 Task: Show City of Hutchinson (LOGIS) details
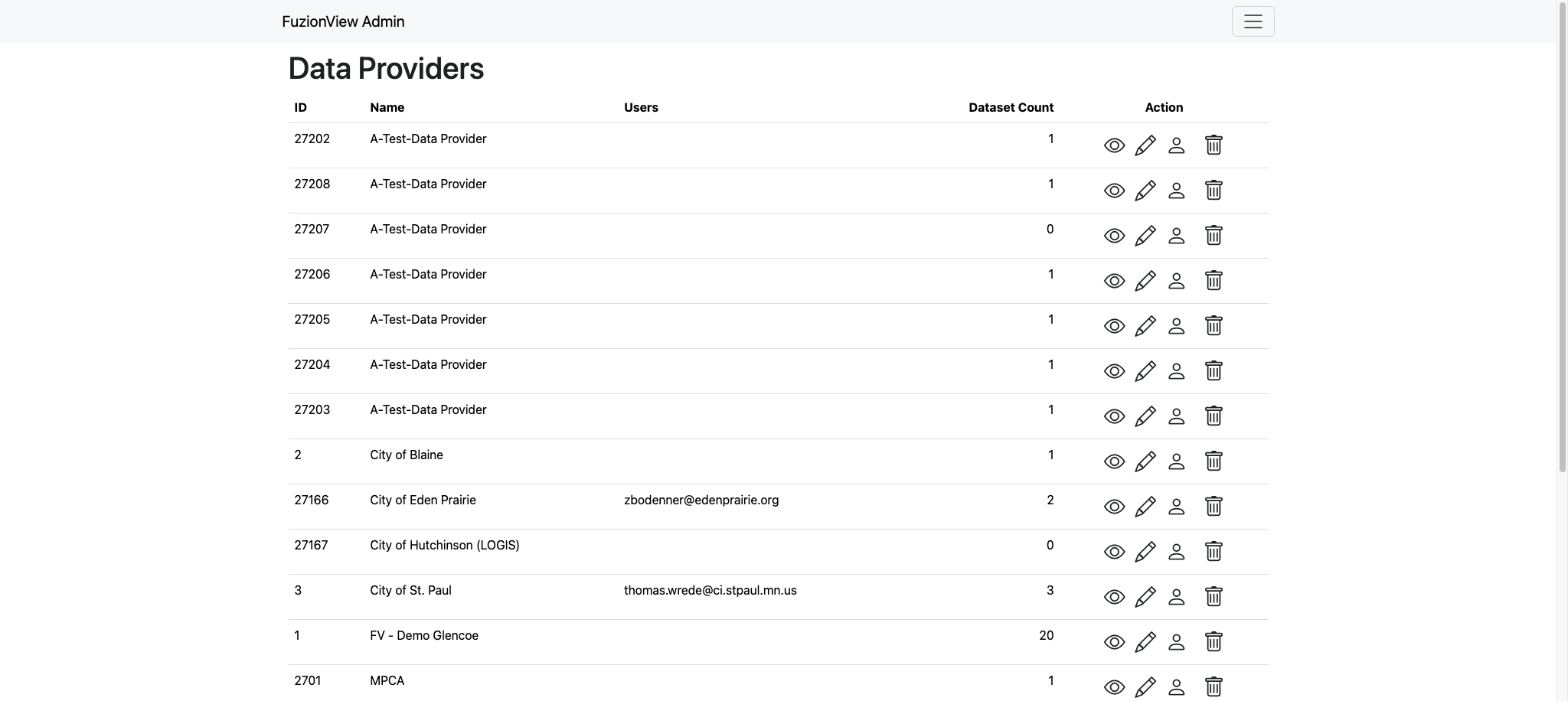point(1114,552)
